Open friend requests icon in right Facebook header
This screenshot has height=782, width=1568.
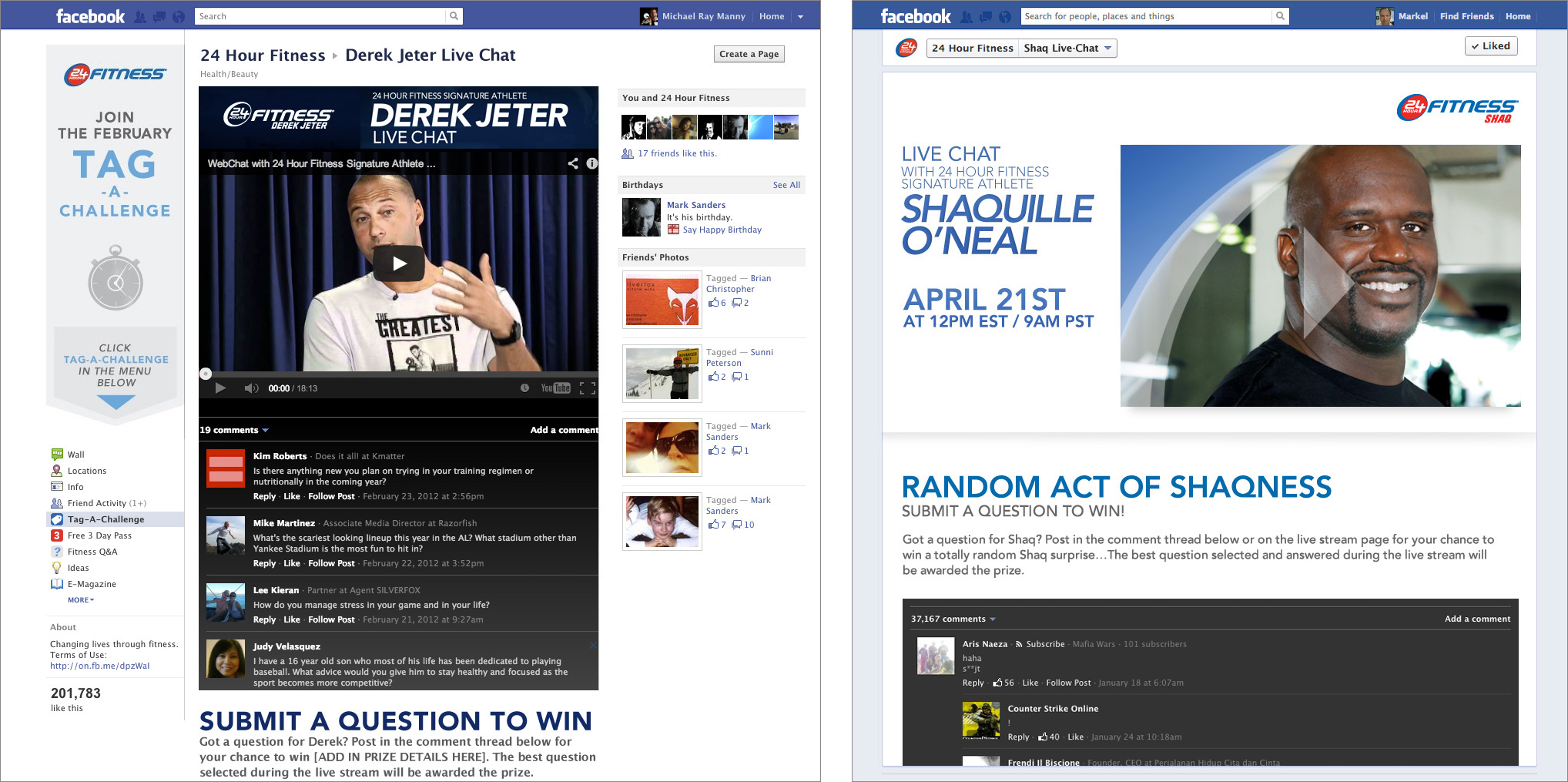[x=967, y=16]
